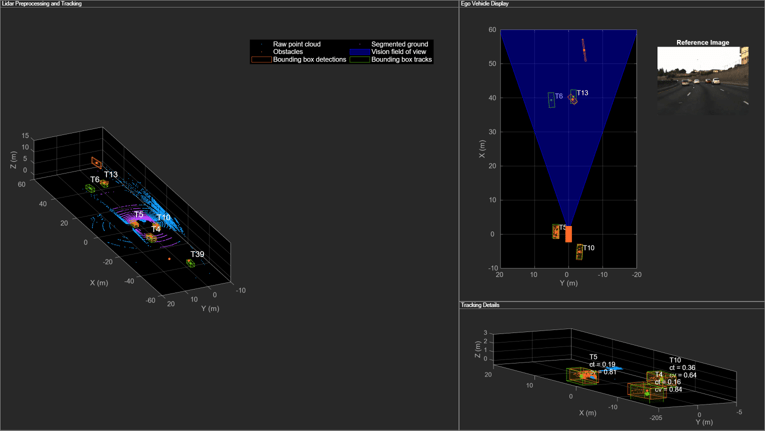Click T6 green track box in Ego Display
The image size is (765, 431).
(x=551, y=100)
